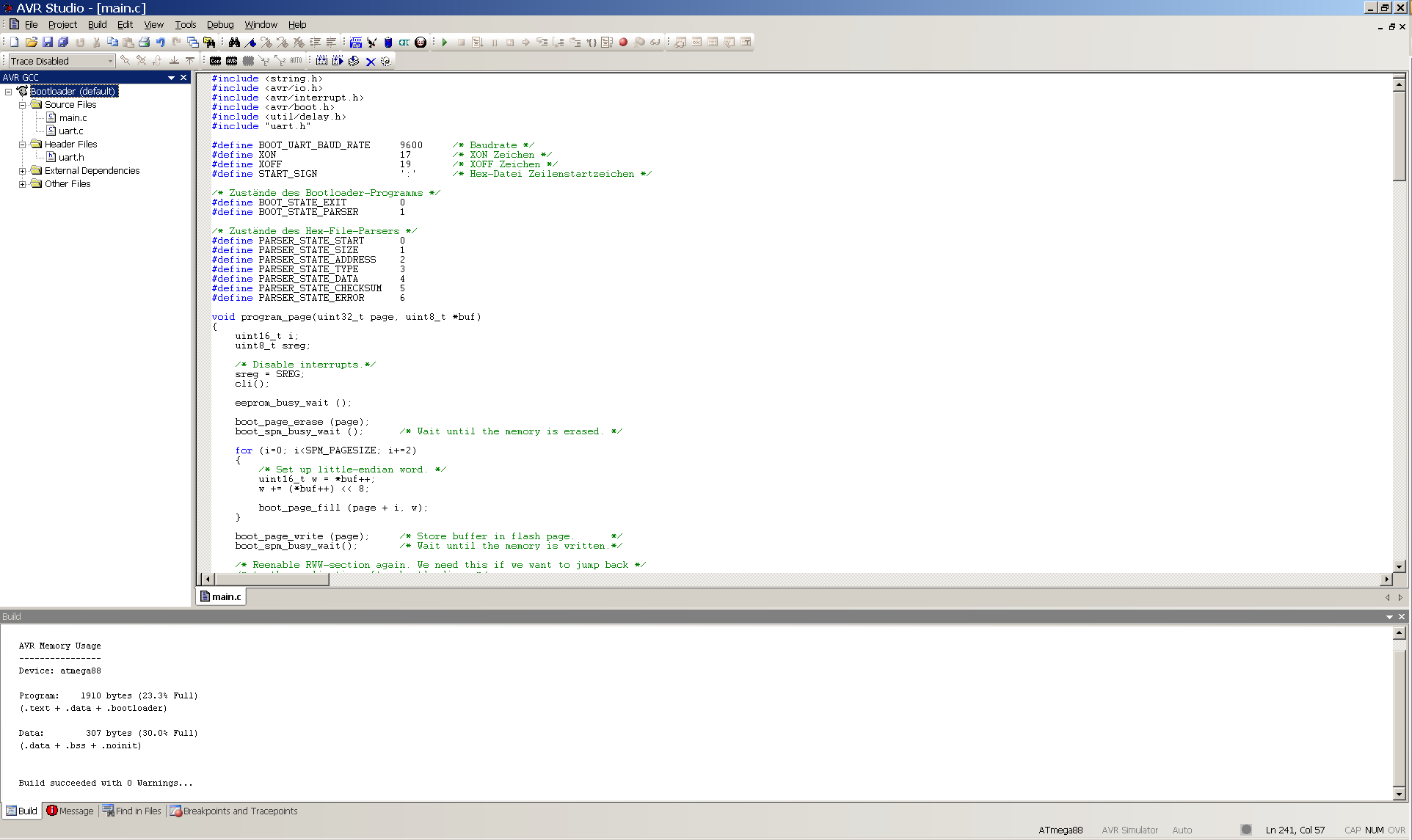This screenshot has height=840, width=1412.
Task: Click the Ln 241, Col 57 indicator
Action: click(1295, 830)
